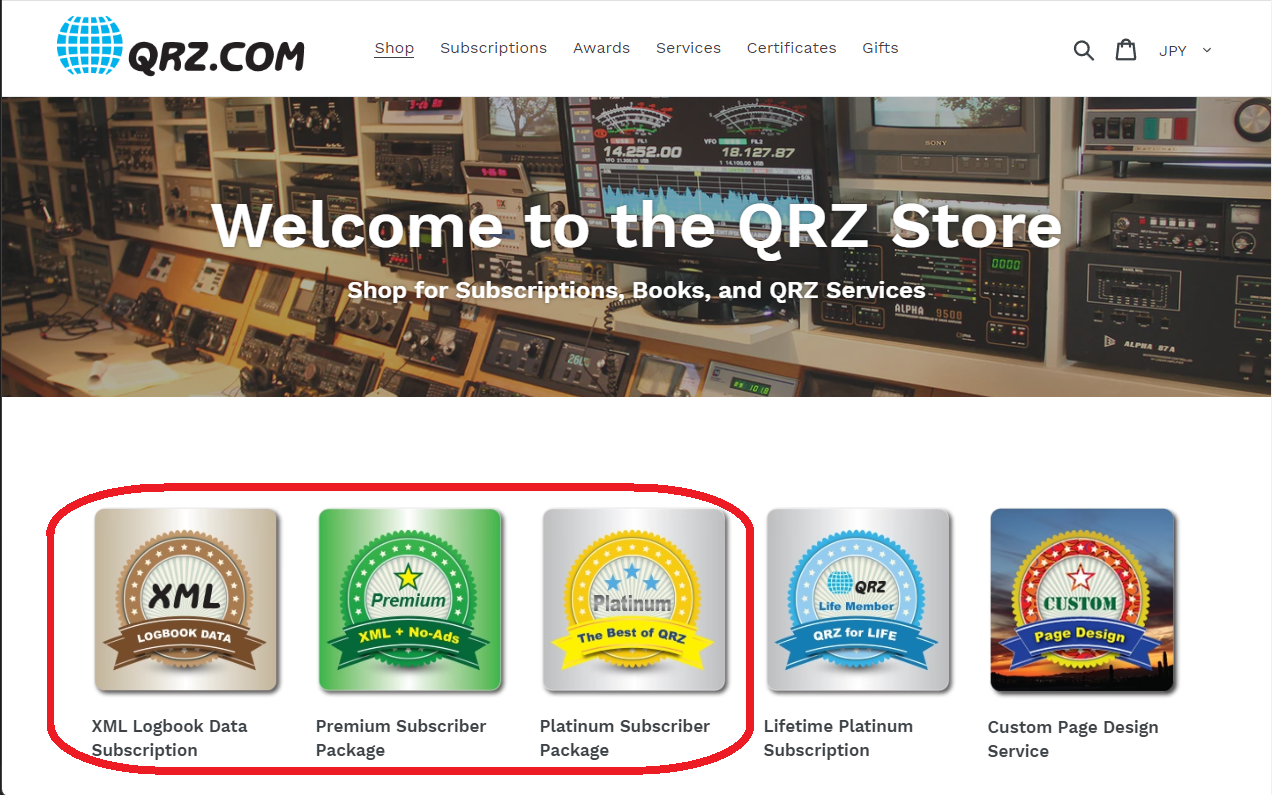Open the Shop menu item
Screen dimensions: 1272x795
point(394,48)
